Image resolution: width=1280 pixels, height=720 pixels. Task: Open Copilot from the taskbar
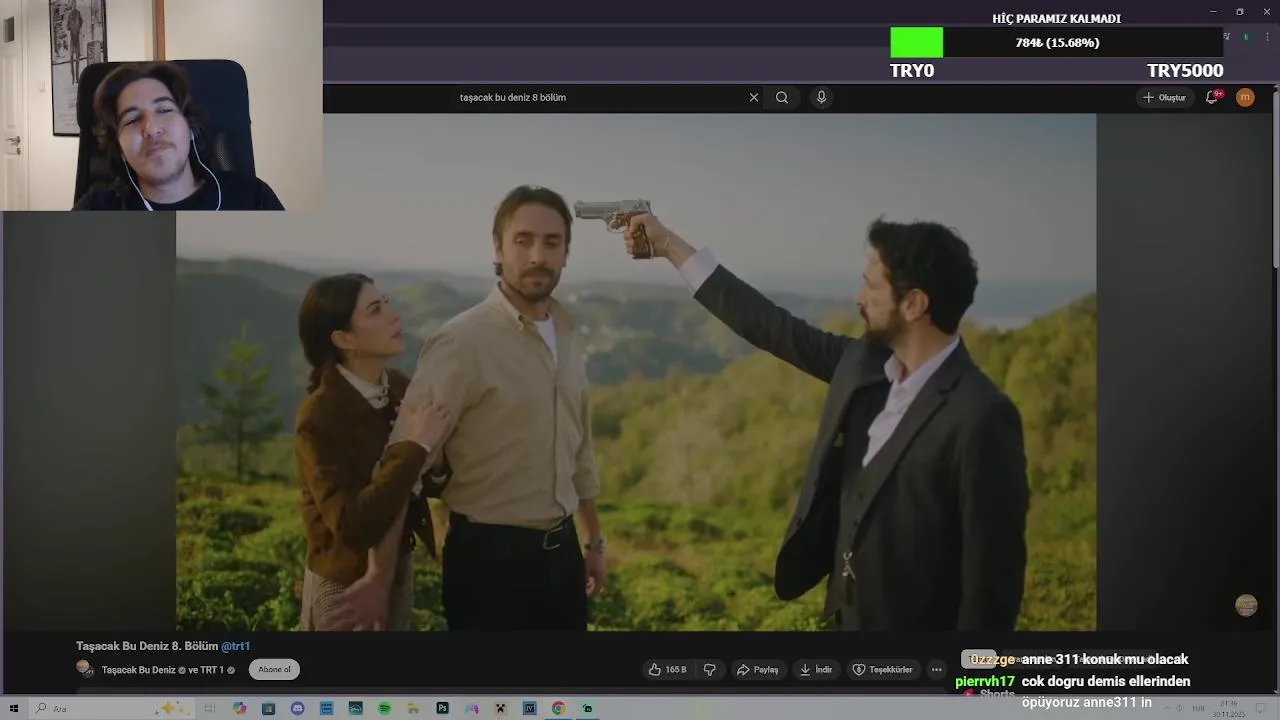(x=240, y=708)
